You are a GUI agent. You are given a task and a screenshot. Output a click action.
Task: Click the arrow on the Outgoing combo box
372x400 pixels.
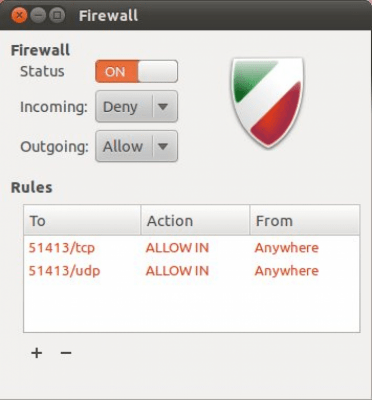(163, 147)
